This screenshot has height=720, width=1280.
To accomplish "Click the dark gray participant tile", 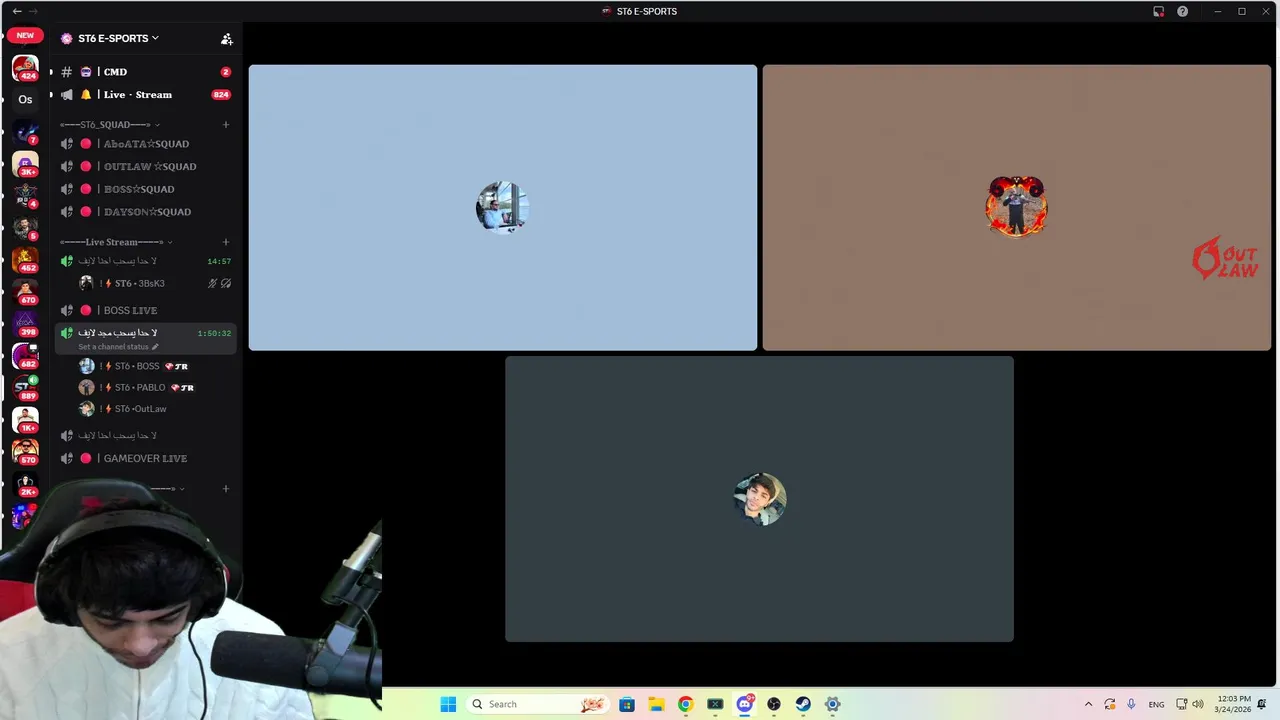I will pyautogui.click(x=759, y=499).
